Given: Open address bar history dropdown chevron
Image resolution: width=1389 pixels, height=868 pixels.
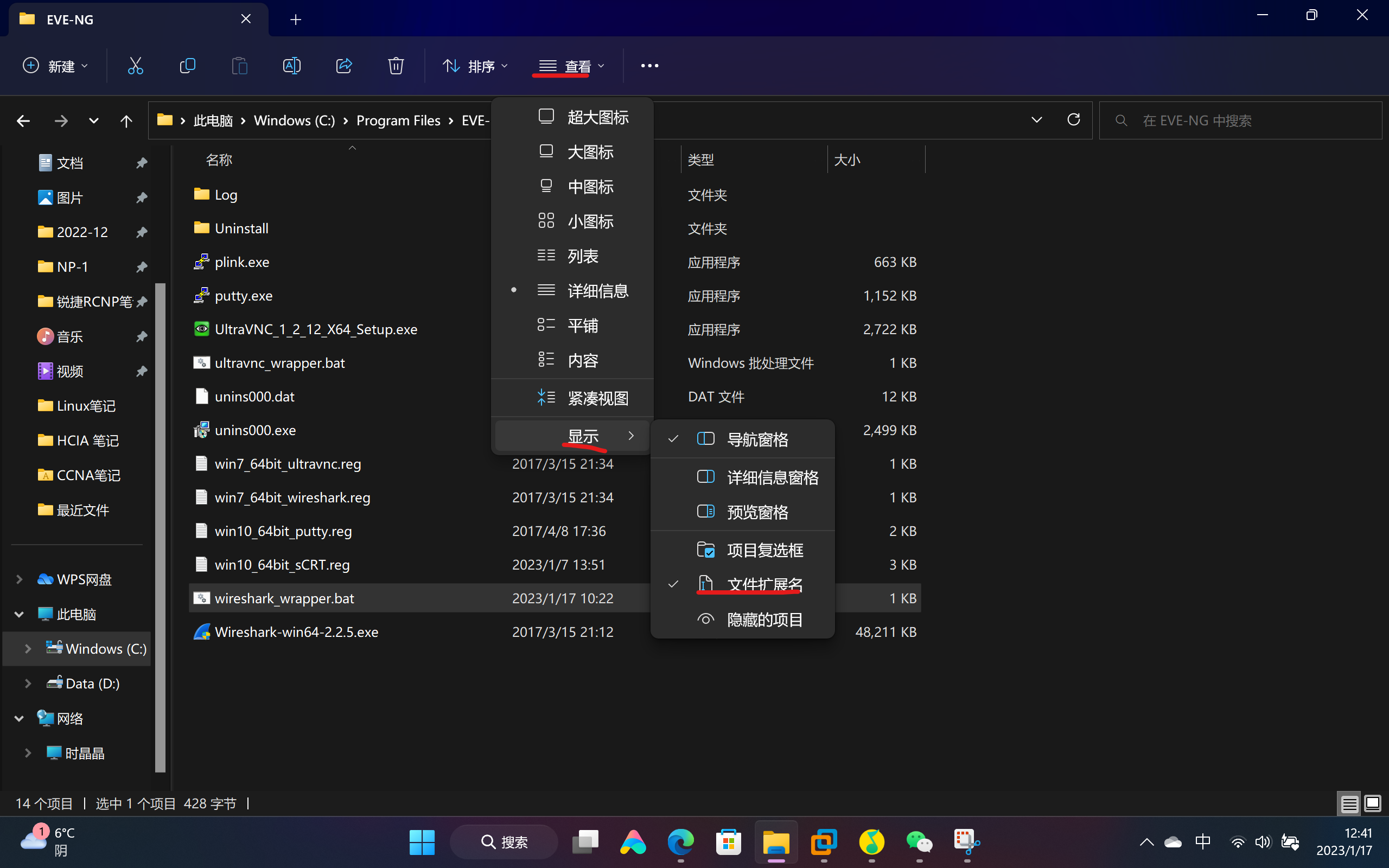Looking at the screenshot, I should click(1036, 120).
